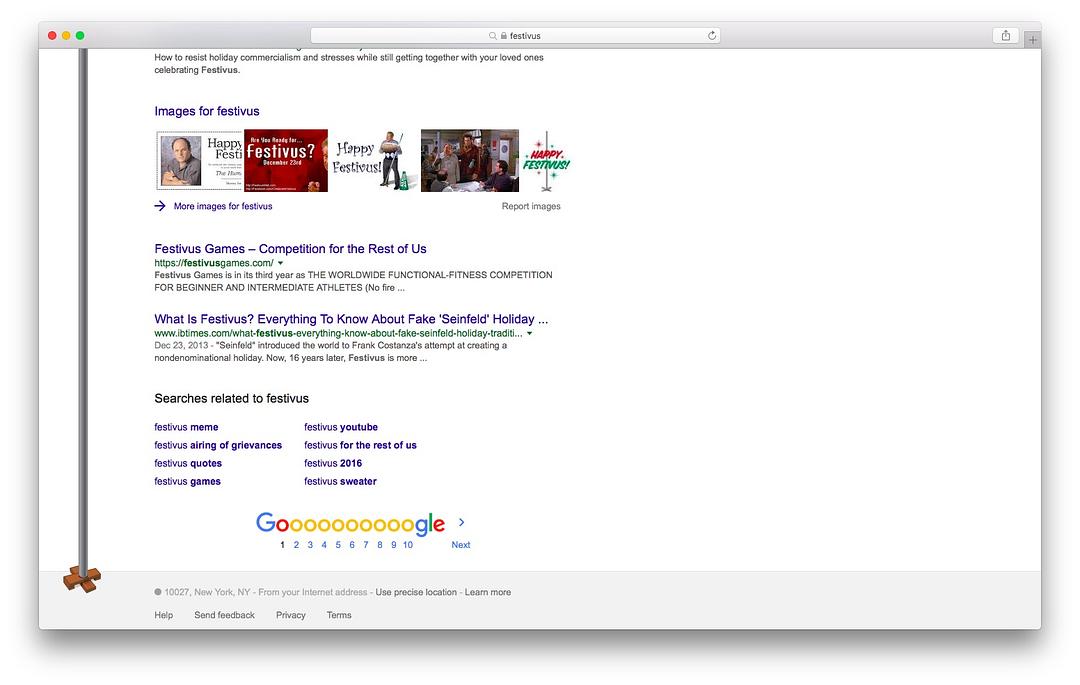Click the Safari Share icon

coord(1005,36)
